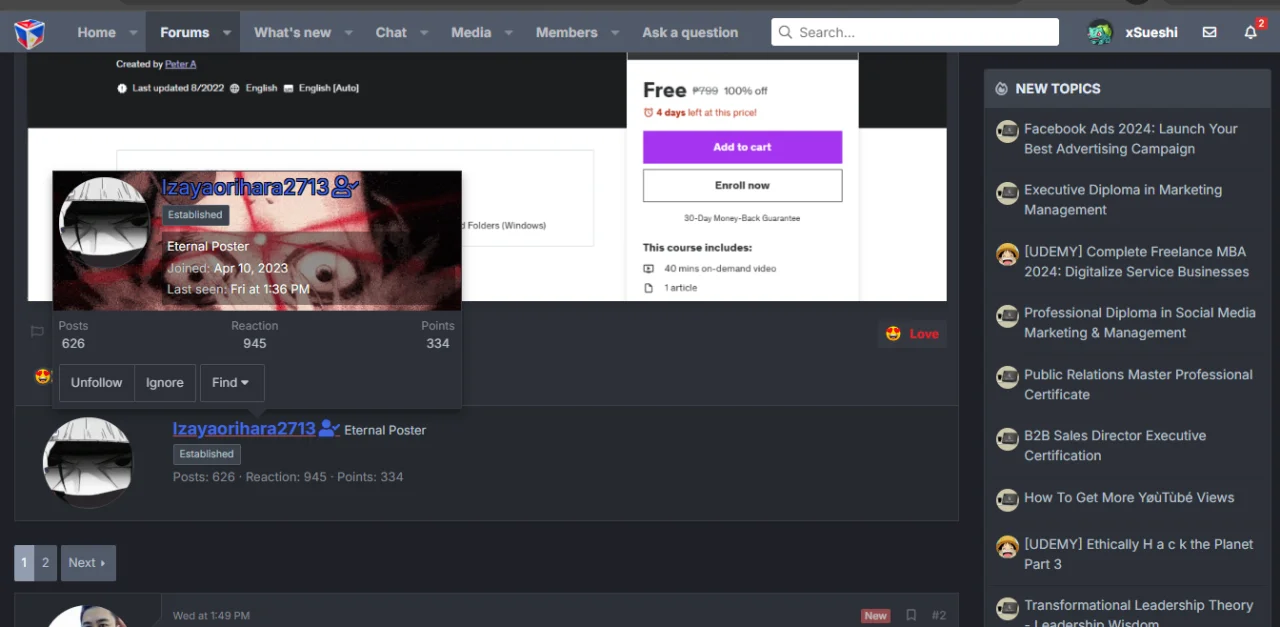
Task: Click the New Topics header icon
Action: coord(1002,89)
